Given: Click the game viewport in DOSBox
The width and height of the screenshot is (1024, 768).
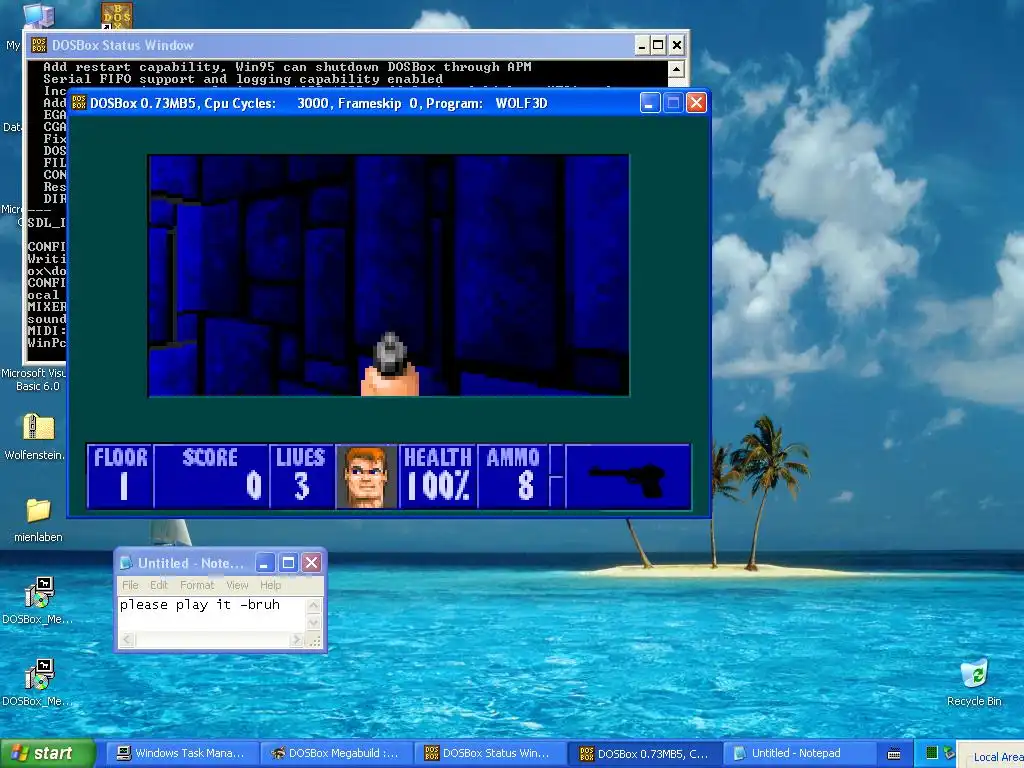Looking at the screenshot, I should [x=389, y=276].
